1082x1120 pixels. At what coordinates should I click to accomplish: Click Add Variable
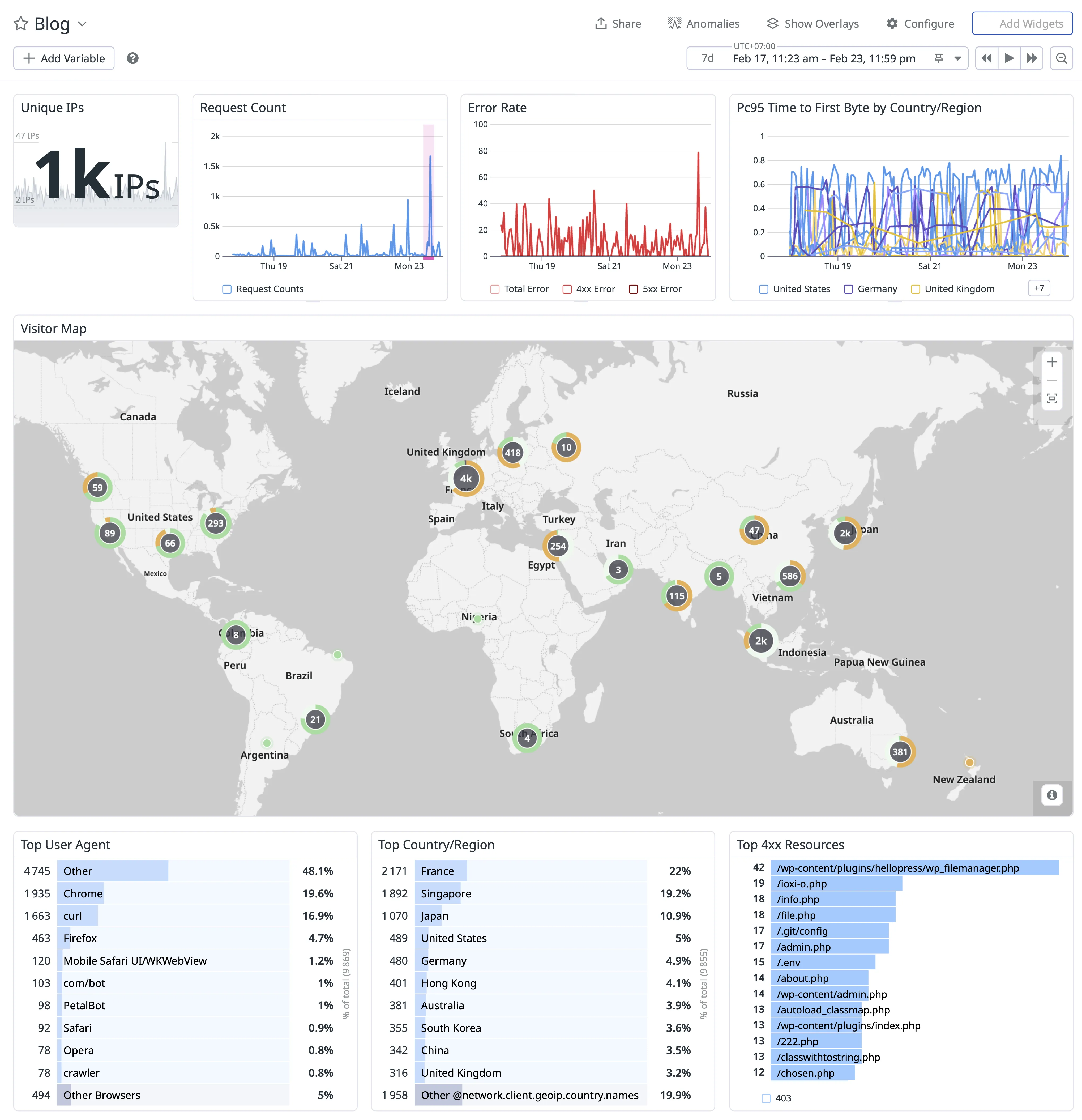pos(63,58)
